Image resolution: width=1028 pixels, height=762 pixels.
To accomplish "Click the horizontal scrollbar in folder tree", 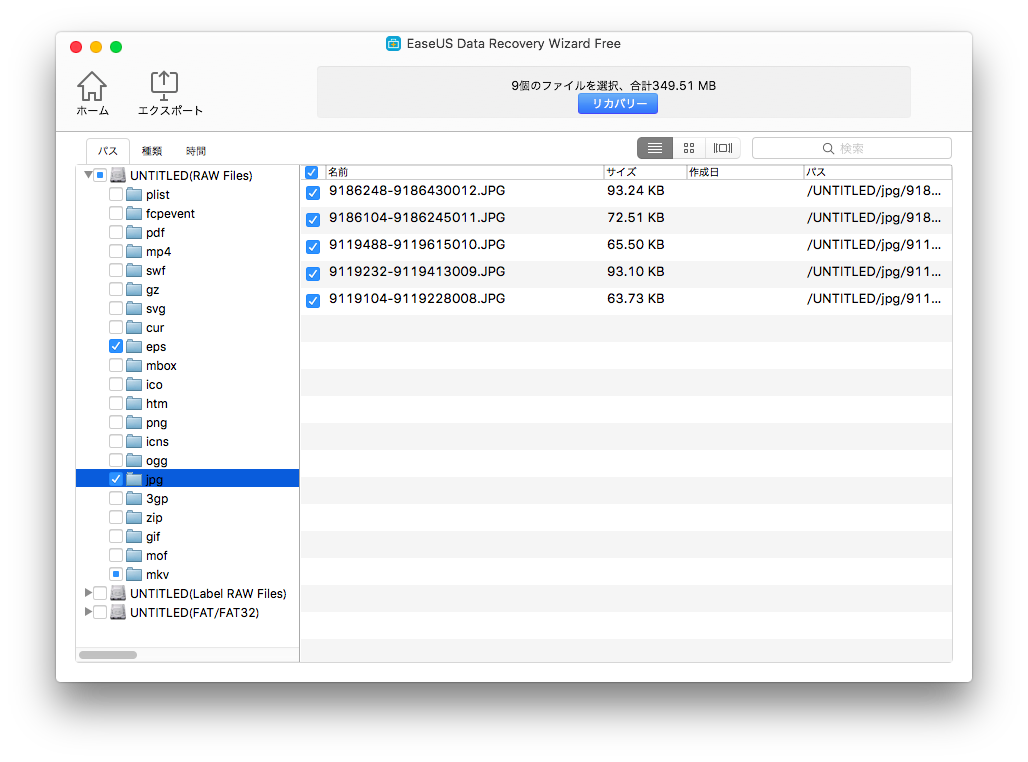I will point(108,654).
